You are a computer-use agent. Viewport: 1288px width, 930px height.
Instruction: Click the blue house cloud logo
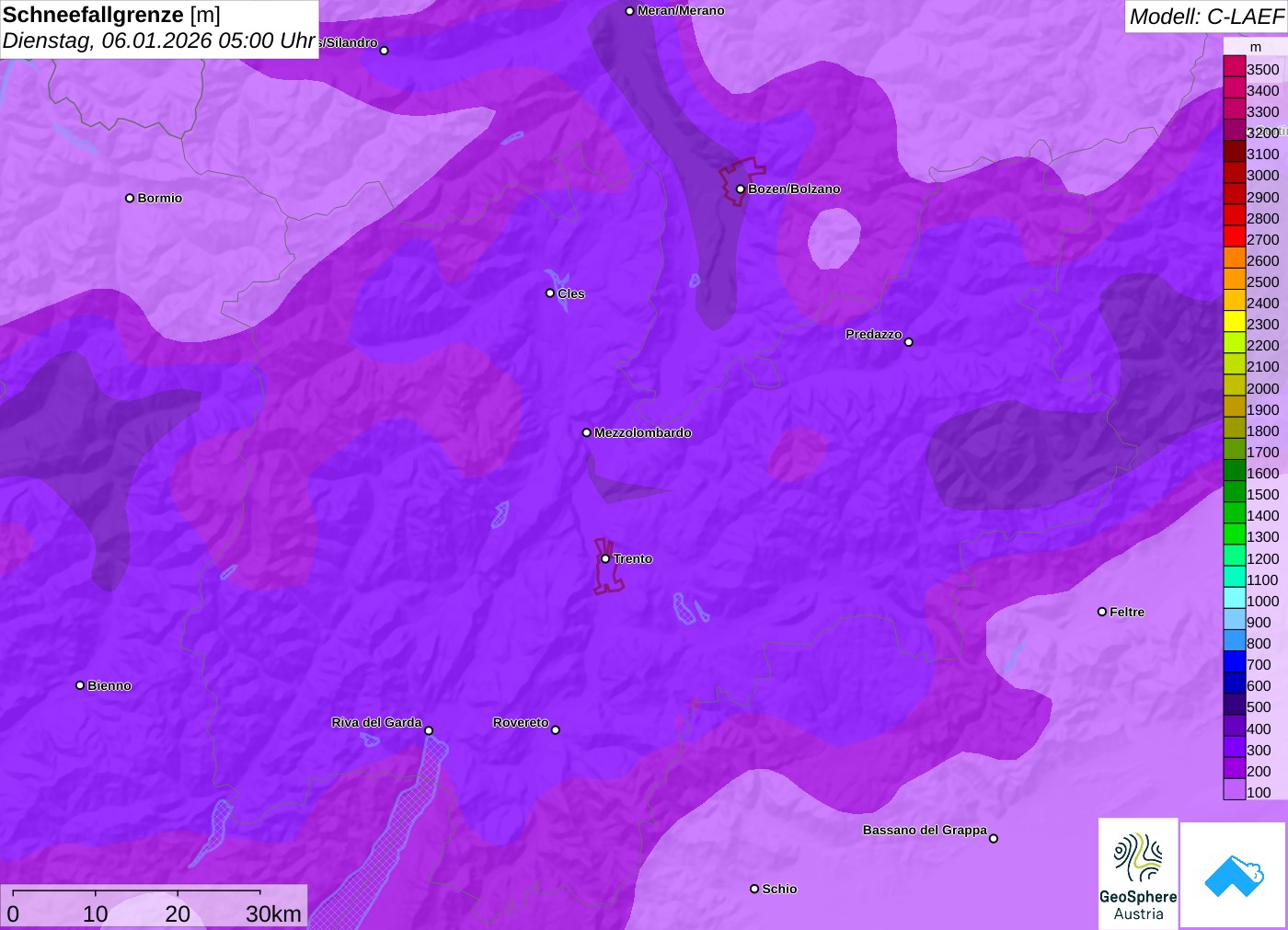(1233, 876)
